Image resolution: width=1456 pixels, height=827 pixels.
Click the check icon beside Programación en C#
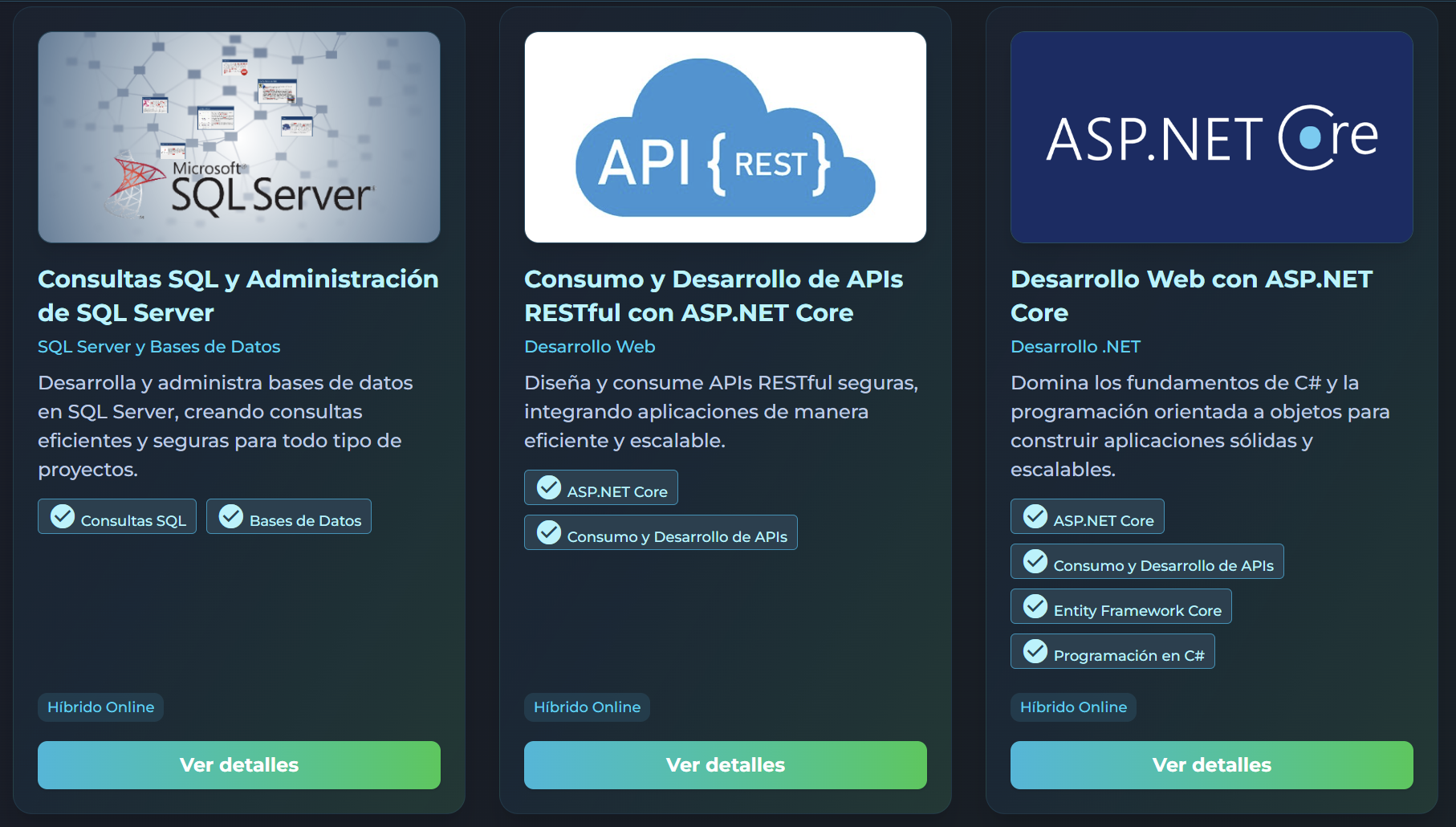(1035, 651)
